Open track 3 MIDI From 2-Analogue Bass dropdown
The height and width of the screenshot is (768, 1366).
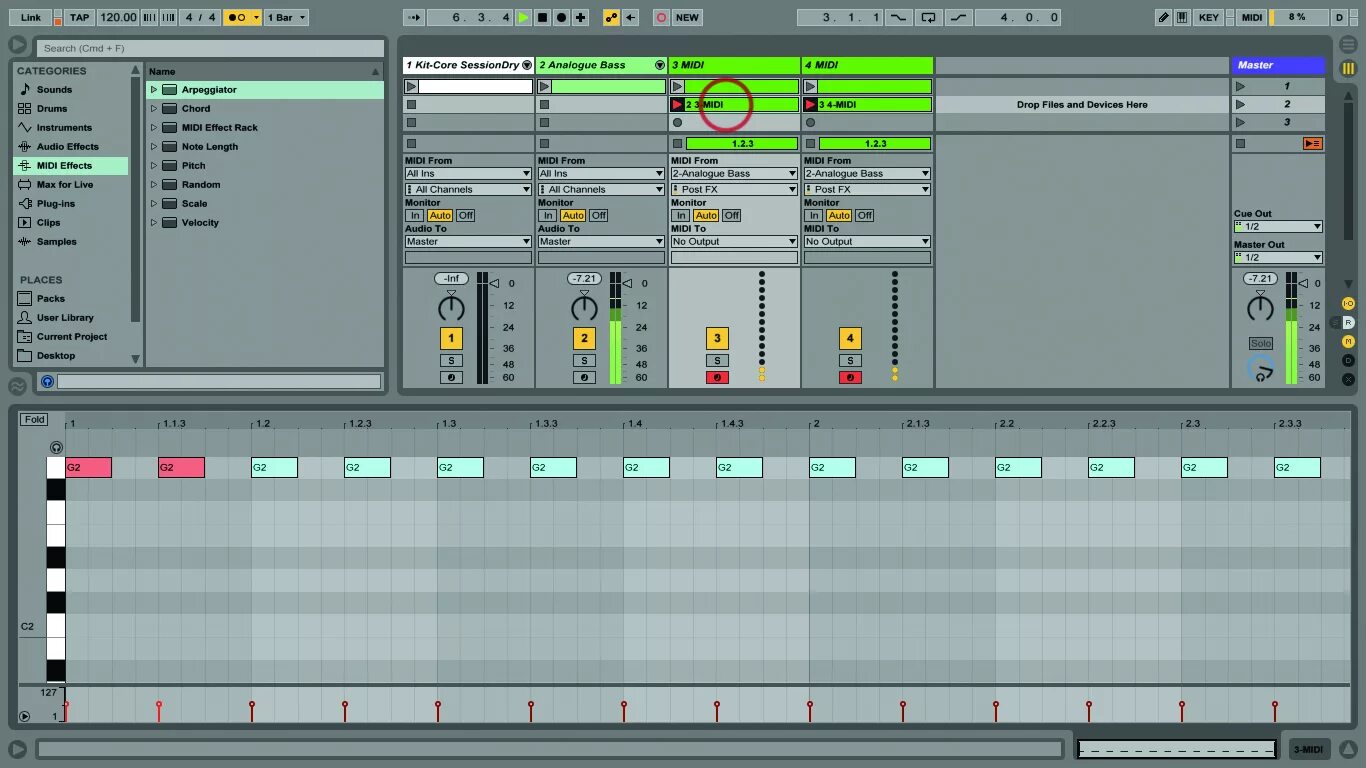coord(734,173)
